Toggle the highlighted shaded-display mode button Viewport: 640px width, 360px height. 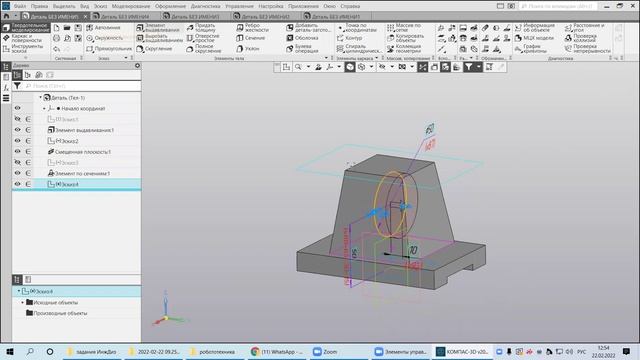click(x=350, y=67)
